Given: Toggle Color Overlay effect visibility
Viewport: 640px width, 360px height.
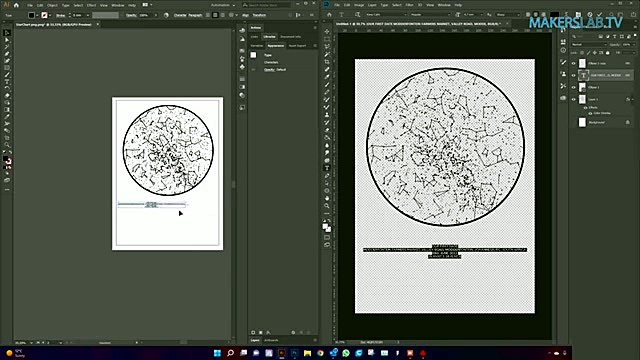Looking at the screenshot, I should (x=590, y=113).
